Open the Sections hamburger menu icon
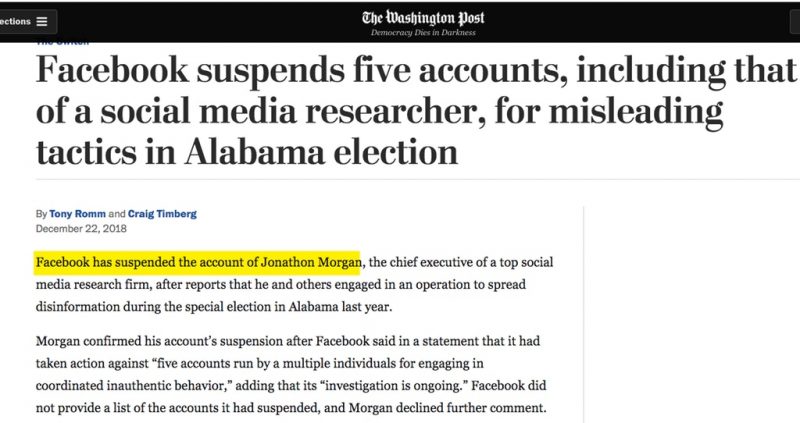Viewport: 800px width, 423px height. tap(42, 21)
